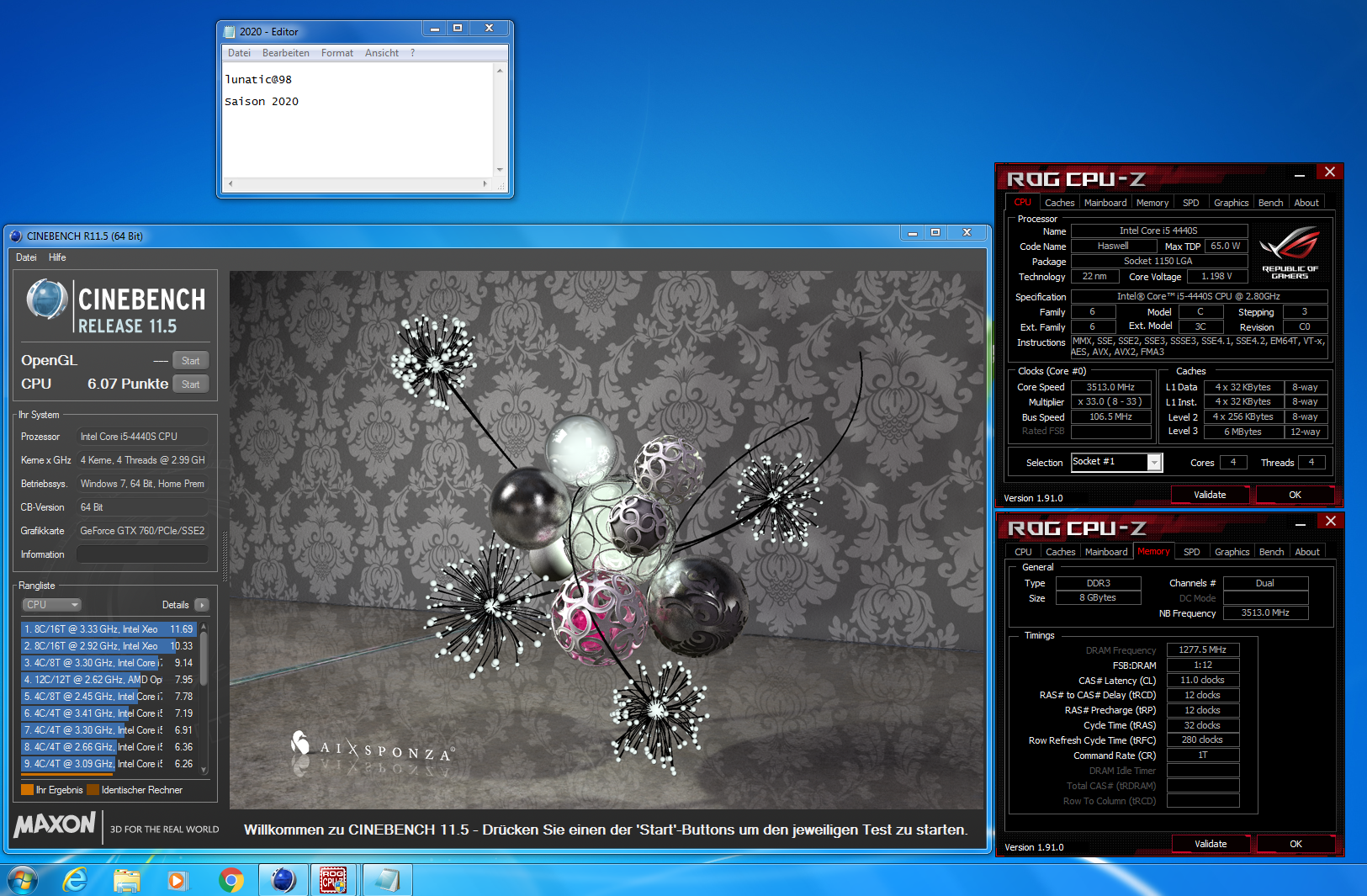Open Datei menu in Notepad editor
Screen dimensions: 1367x896
(x=239, y=53)
